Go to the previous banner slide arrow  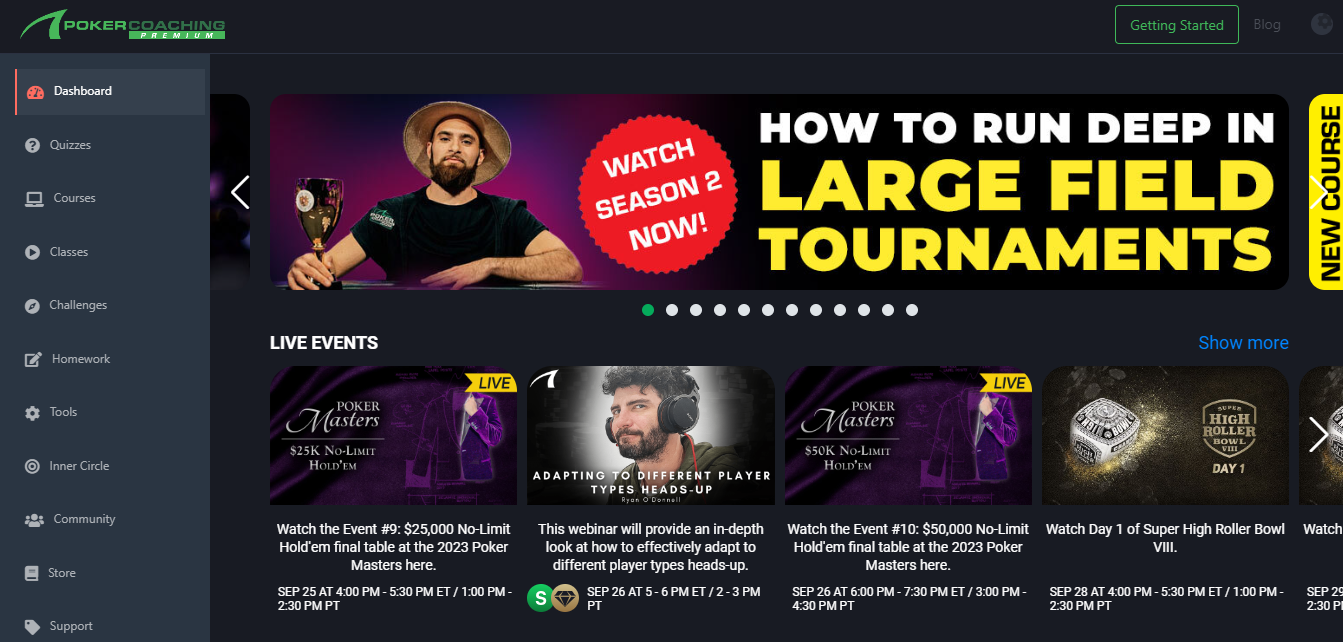240,192
